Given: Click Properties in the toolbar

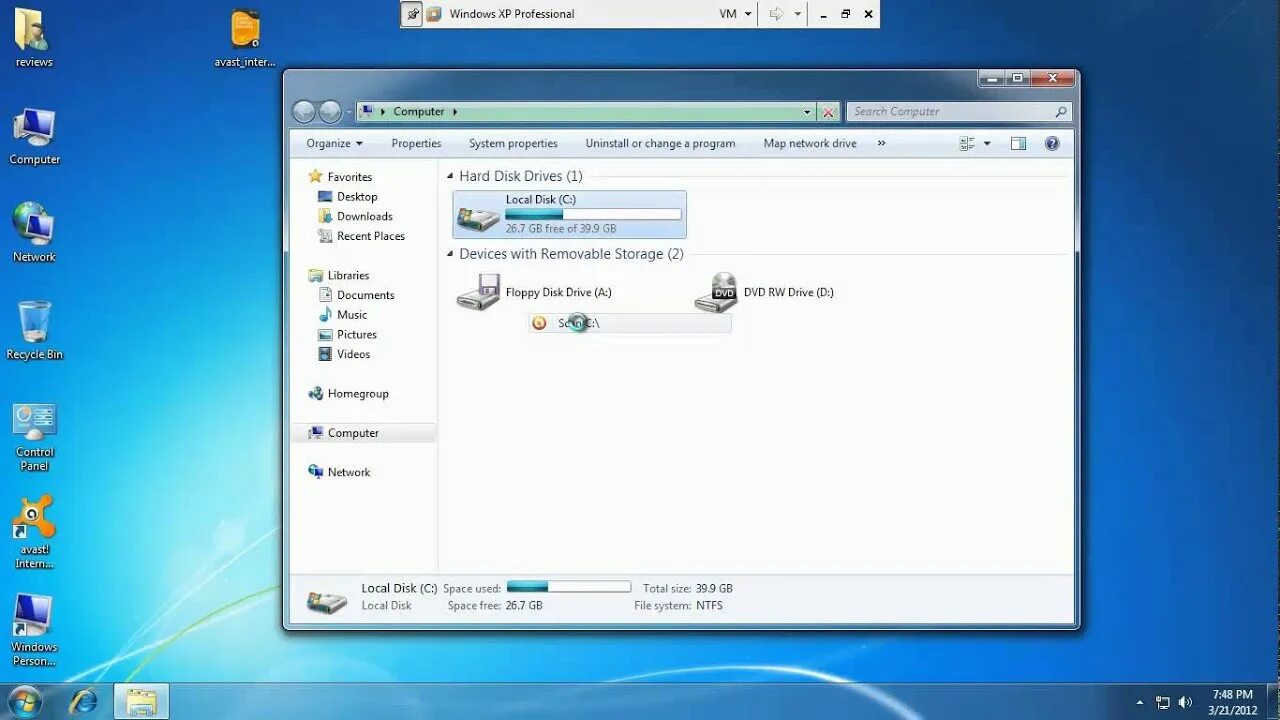Looking at the screenshot, I should click(x=416, y=143).
